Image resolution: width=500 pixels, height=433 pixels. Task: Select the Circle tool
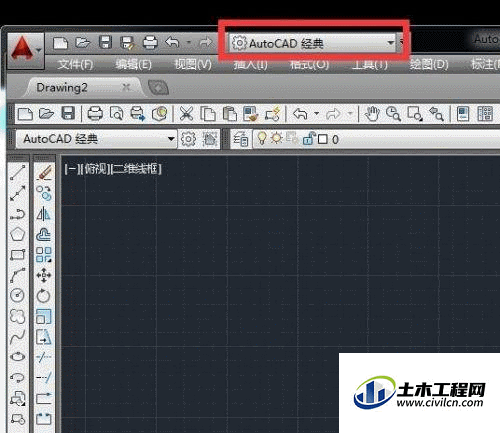pos(18,295)
